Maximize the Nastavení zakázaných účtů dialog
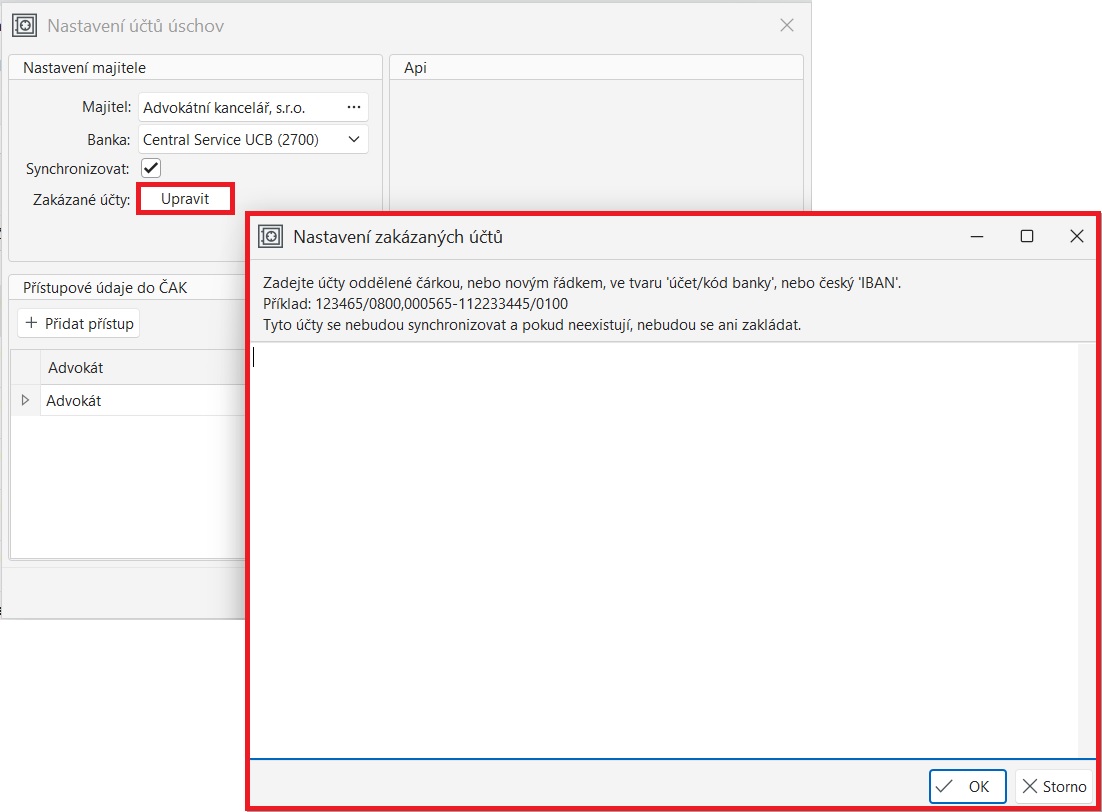This screenshot has width=1102, height=812. point(1026,237)
